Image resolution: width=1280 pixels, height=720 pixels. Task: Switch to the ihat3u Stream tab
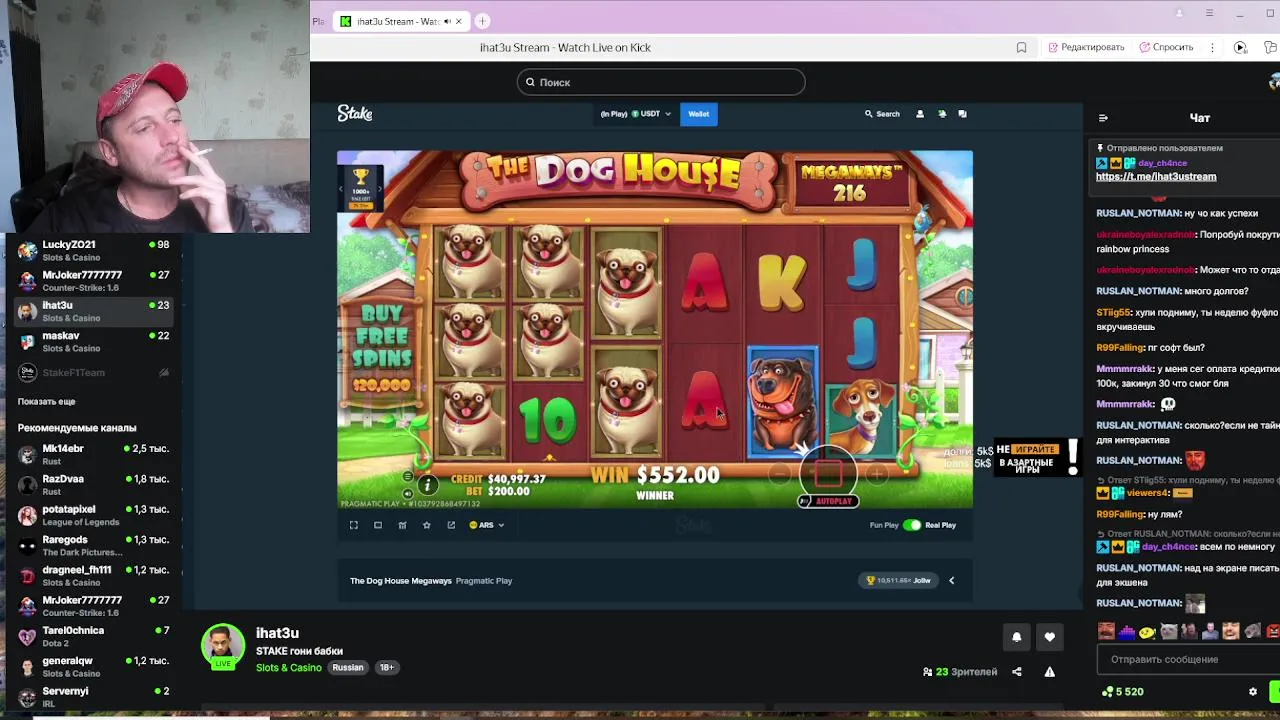(399, 21)
